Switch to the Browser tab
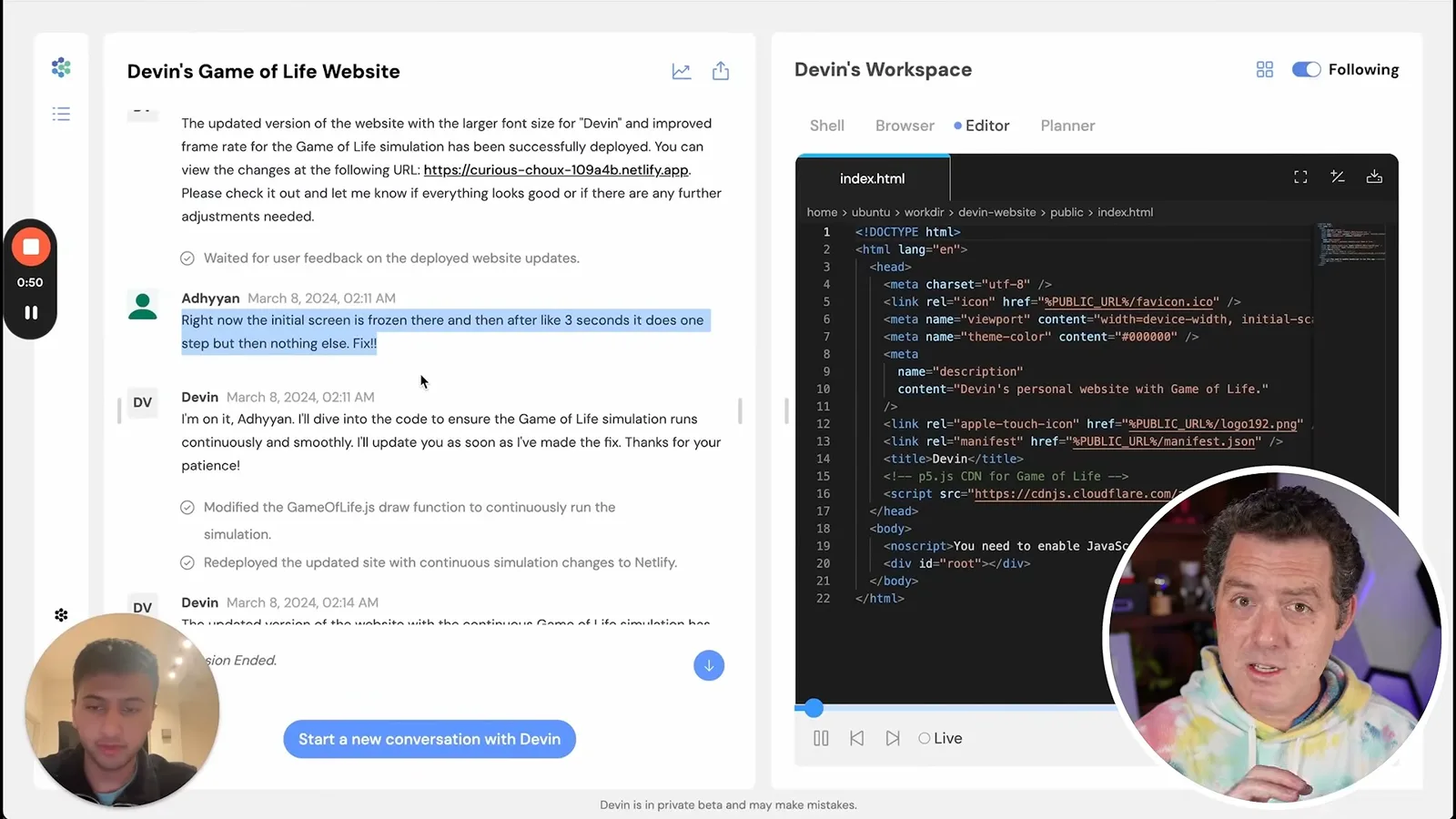Screen dimensions: 1456x819 click(x=905, y=126)
